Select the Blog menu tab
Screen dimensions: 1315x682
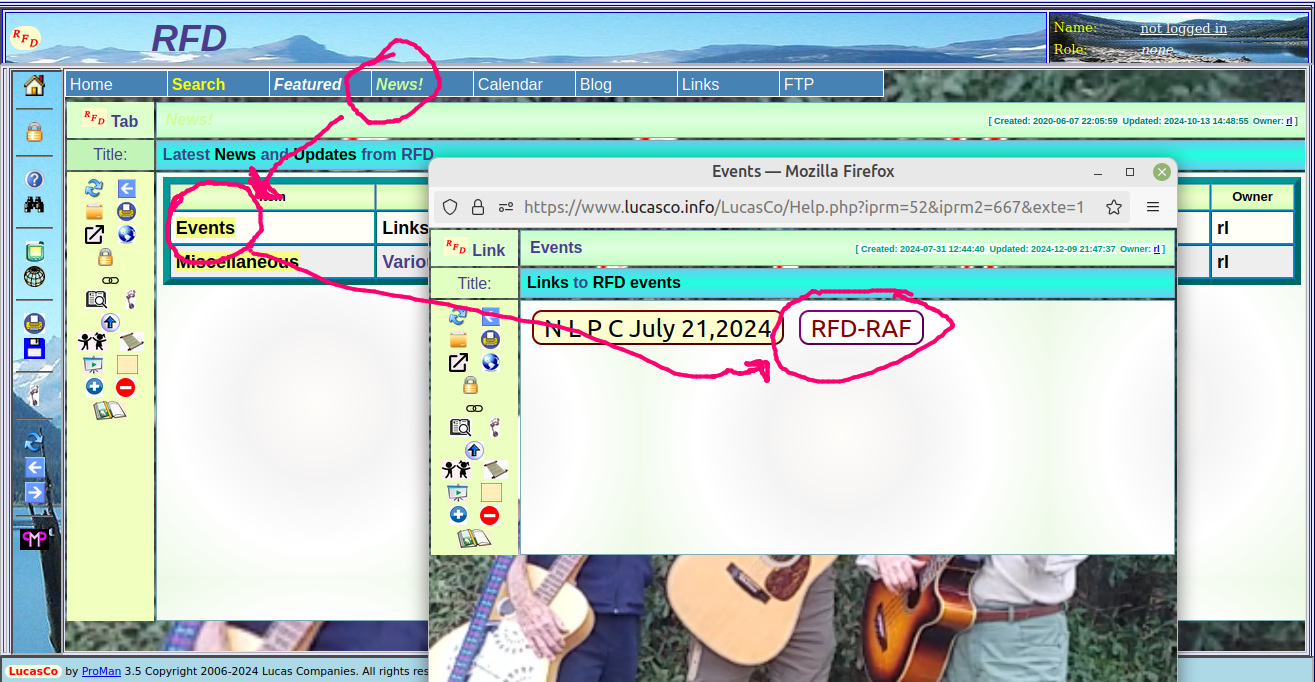(x=596, y=85)
